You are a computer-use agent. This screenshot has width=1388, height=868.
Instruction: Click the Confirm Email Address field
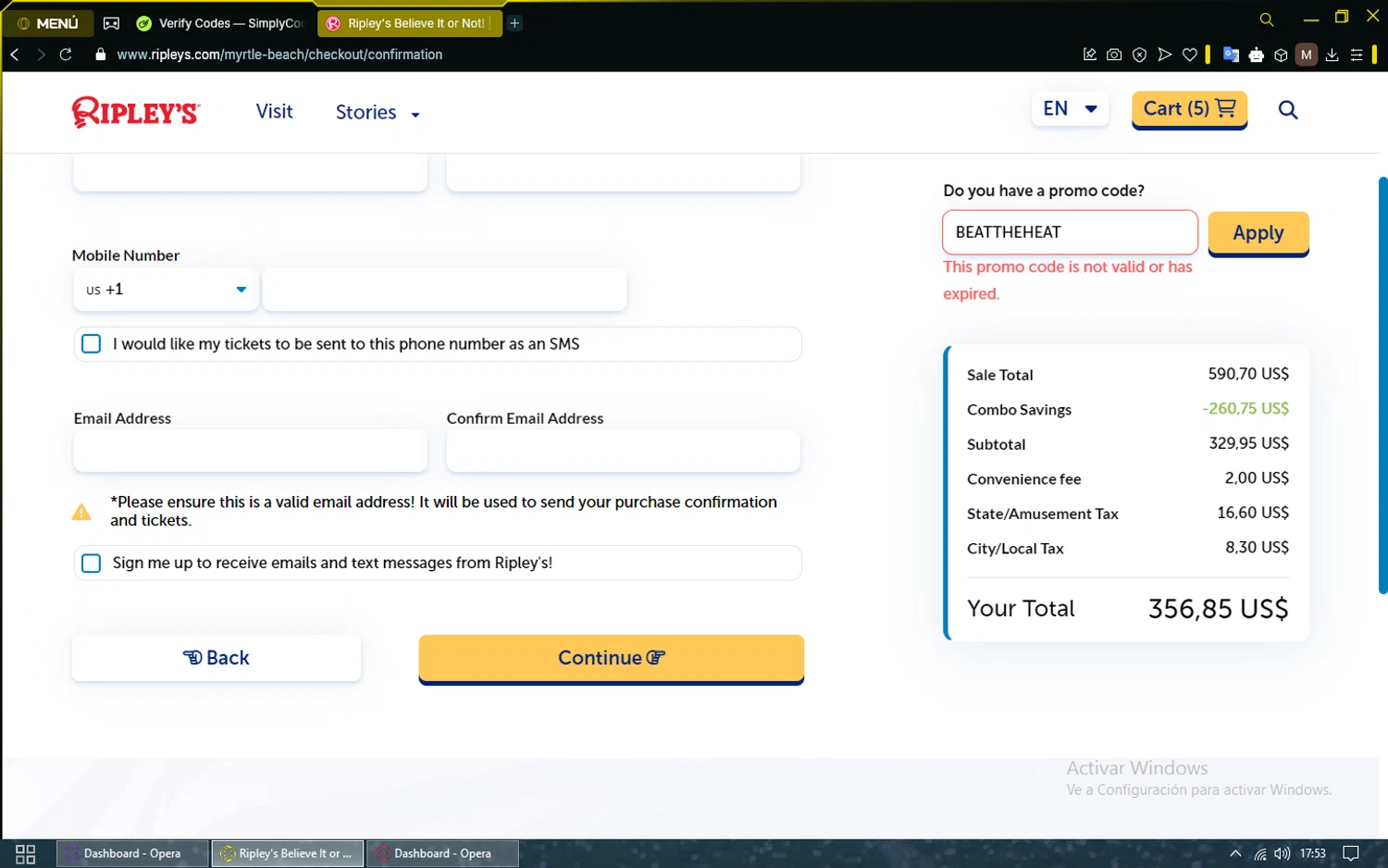pyautogui.click(x=624, y=452)
